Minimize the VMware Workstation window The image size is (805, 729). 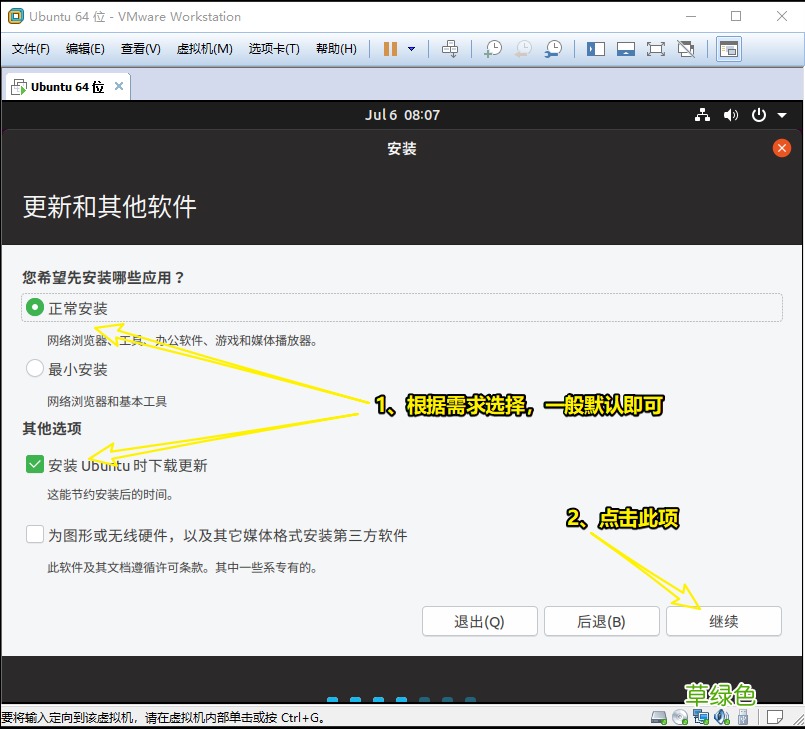[x=691, y=16]
